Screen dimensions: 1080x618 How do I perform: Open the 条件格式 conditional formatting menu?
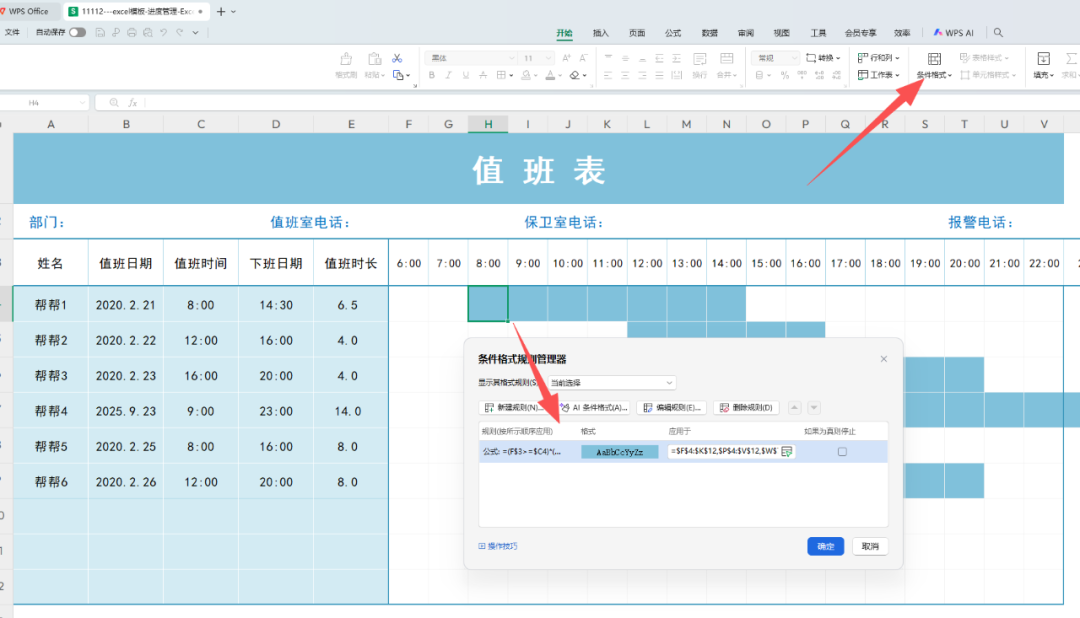click(x=934, y=66)
